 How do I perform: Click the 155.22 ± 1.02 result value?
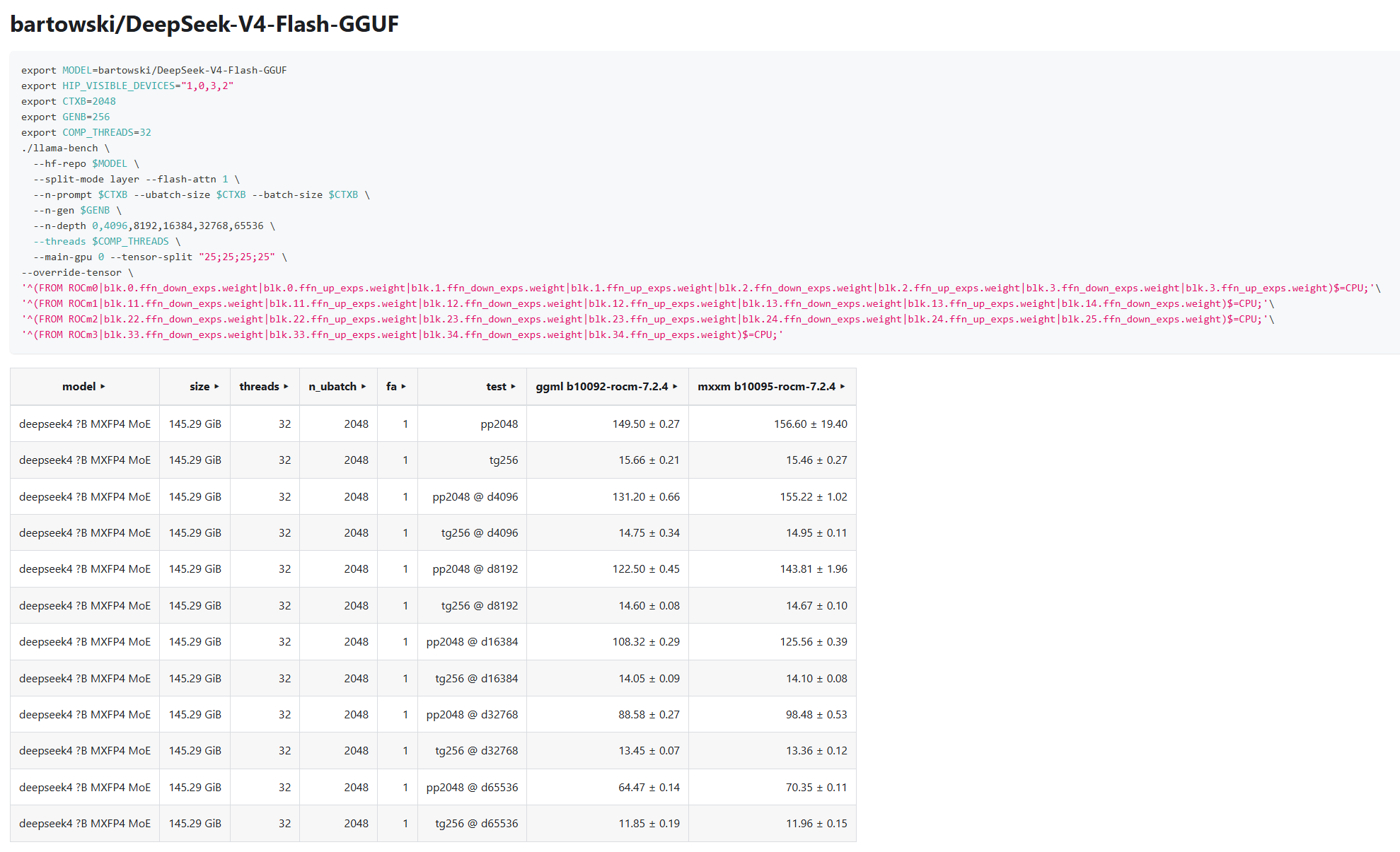tap(814, 497)
